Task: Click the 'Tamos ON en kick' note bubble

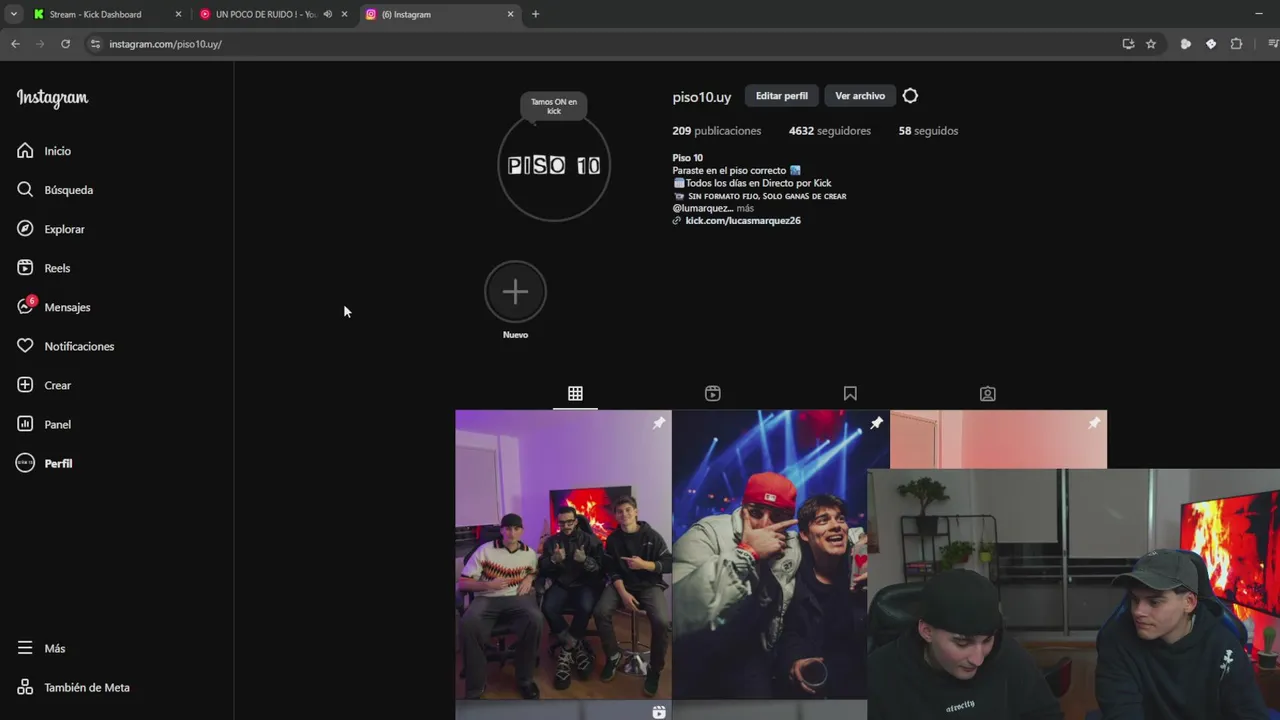Action: tap(554, 106)
